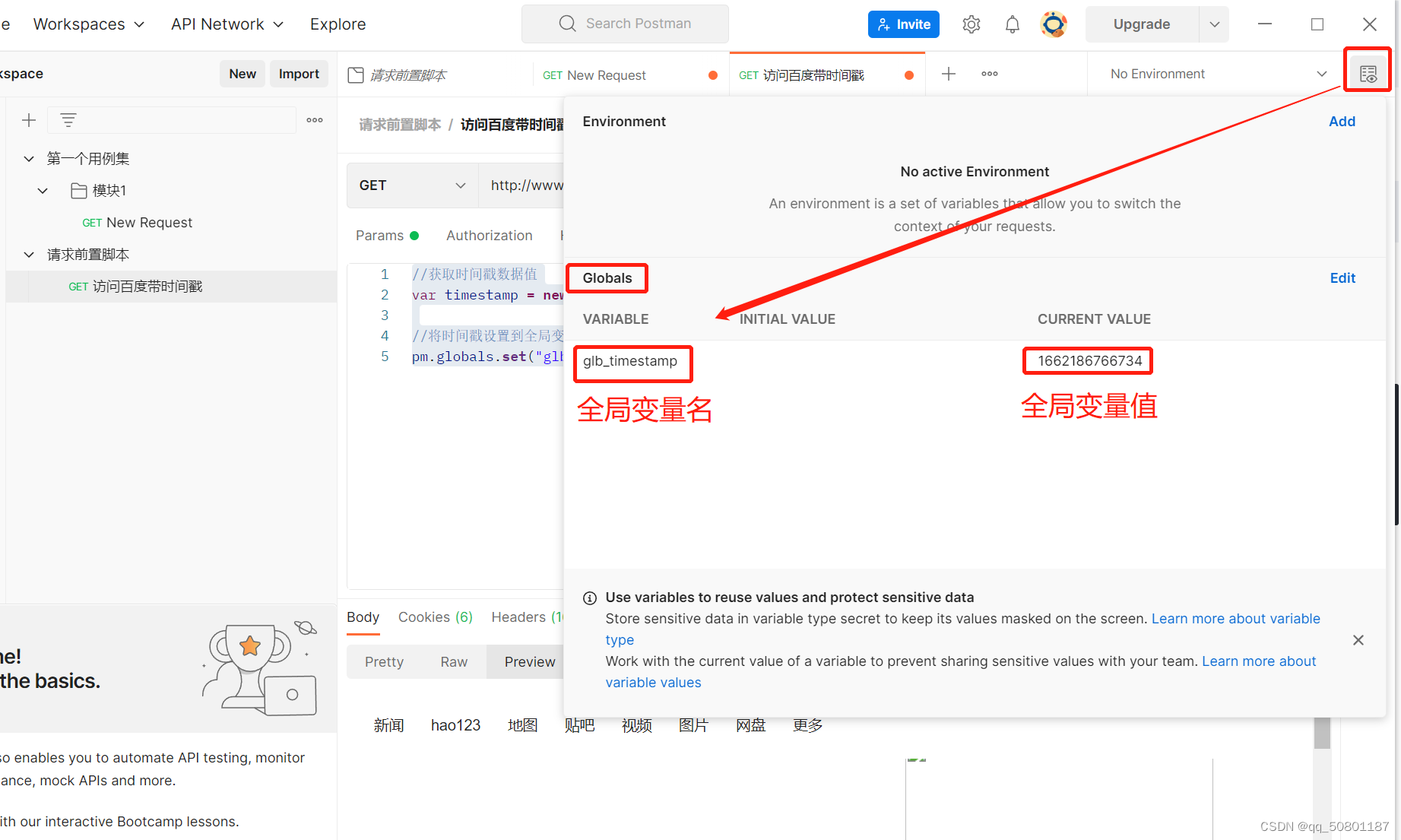
Task: Click the Invite button
Action: point(903,24)
